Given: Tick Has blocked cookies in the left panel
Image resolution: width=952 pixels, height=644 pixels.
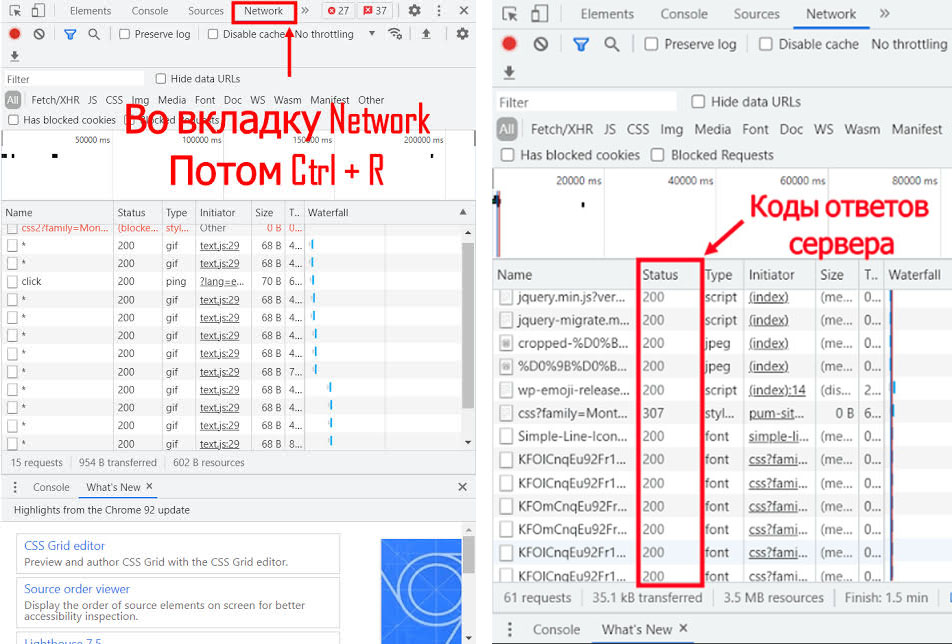Looking at the screenshot, I should (13, 120).
